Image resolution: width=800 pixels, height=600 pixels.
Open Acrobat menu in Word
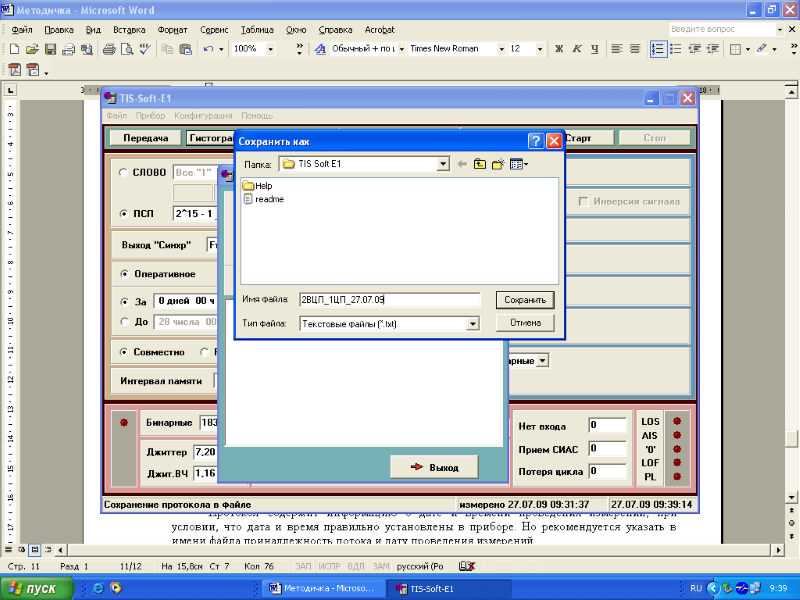[380, 30]
